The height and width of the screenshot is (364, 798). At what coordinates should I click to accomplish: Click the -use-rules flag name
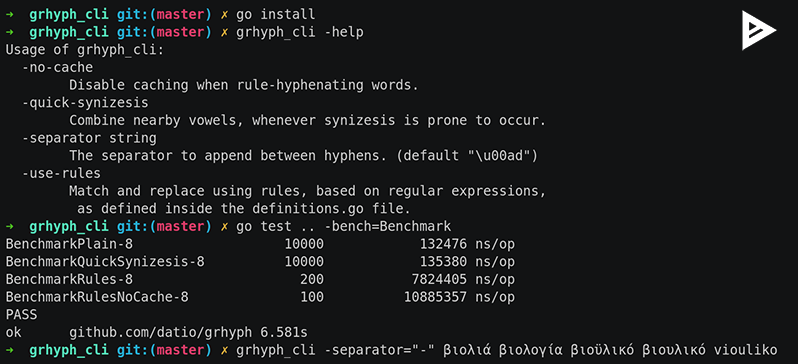pos(62,173)
